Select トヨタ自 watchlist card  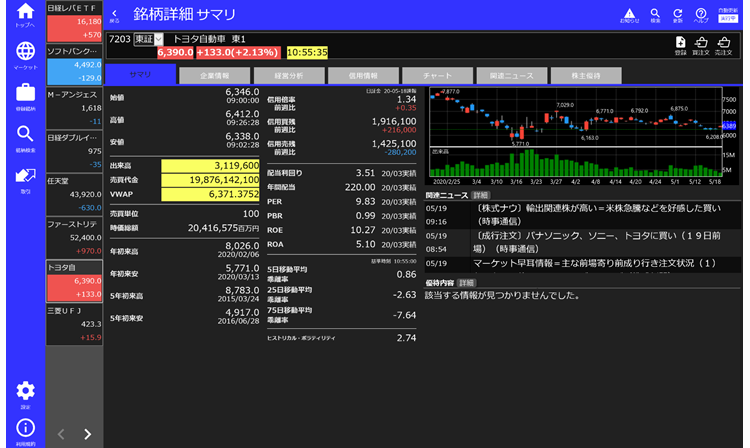74,281
